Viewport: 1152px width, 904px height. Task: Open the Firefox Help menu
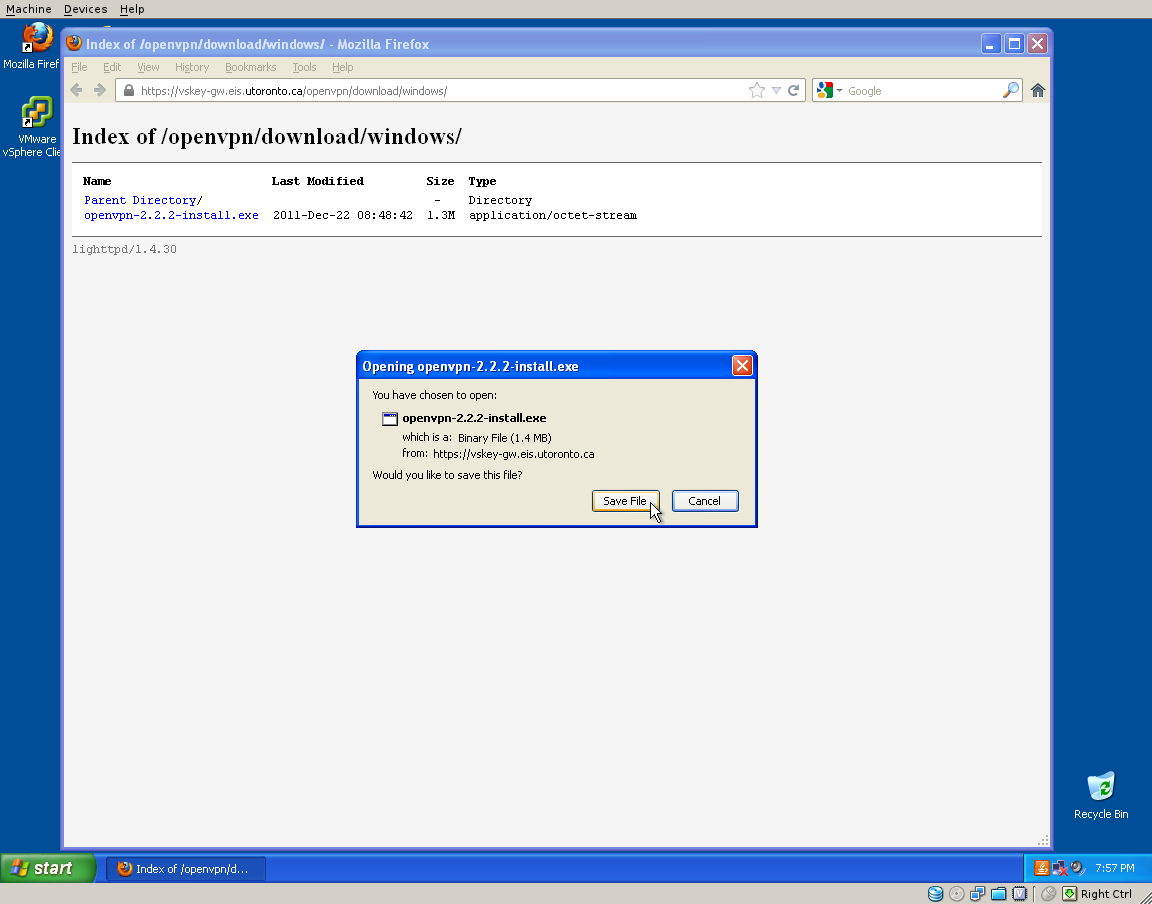(x=342, y=67)
